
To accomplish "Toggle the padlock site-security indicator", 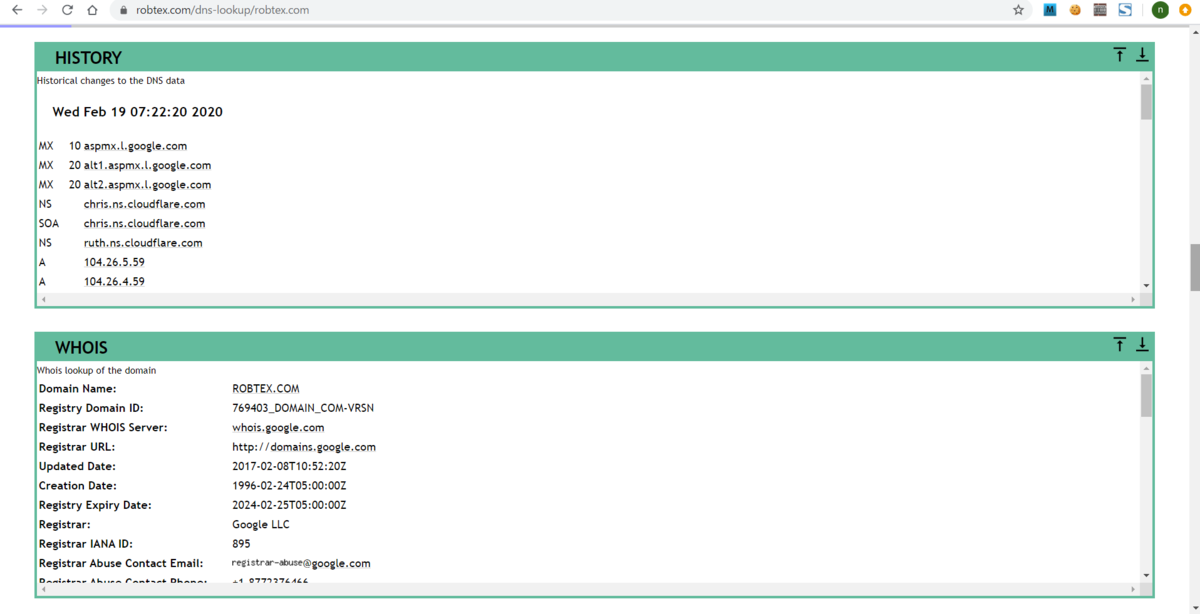I will [x=122, y=10].
